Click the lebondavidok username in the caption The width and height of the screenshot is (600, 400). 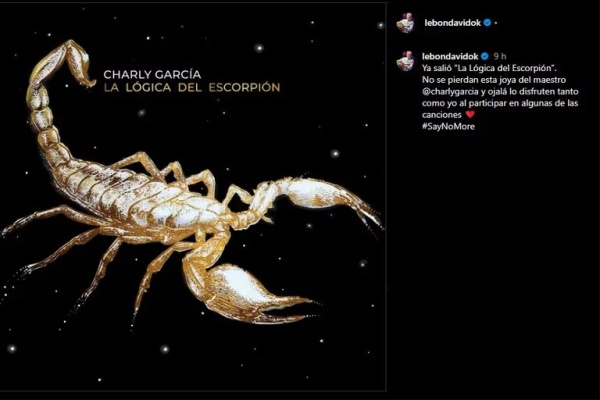450,56
